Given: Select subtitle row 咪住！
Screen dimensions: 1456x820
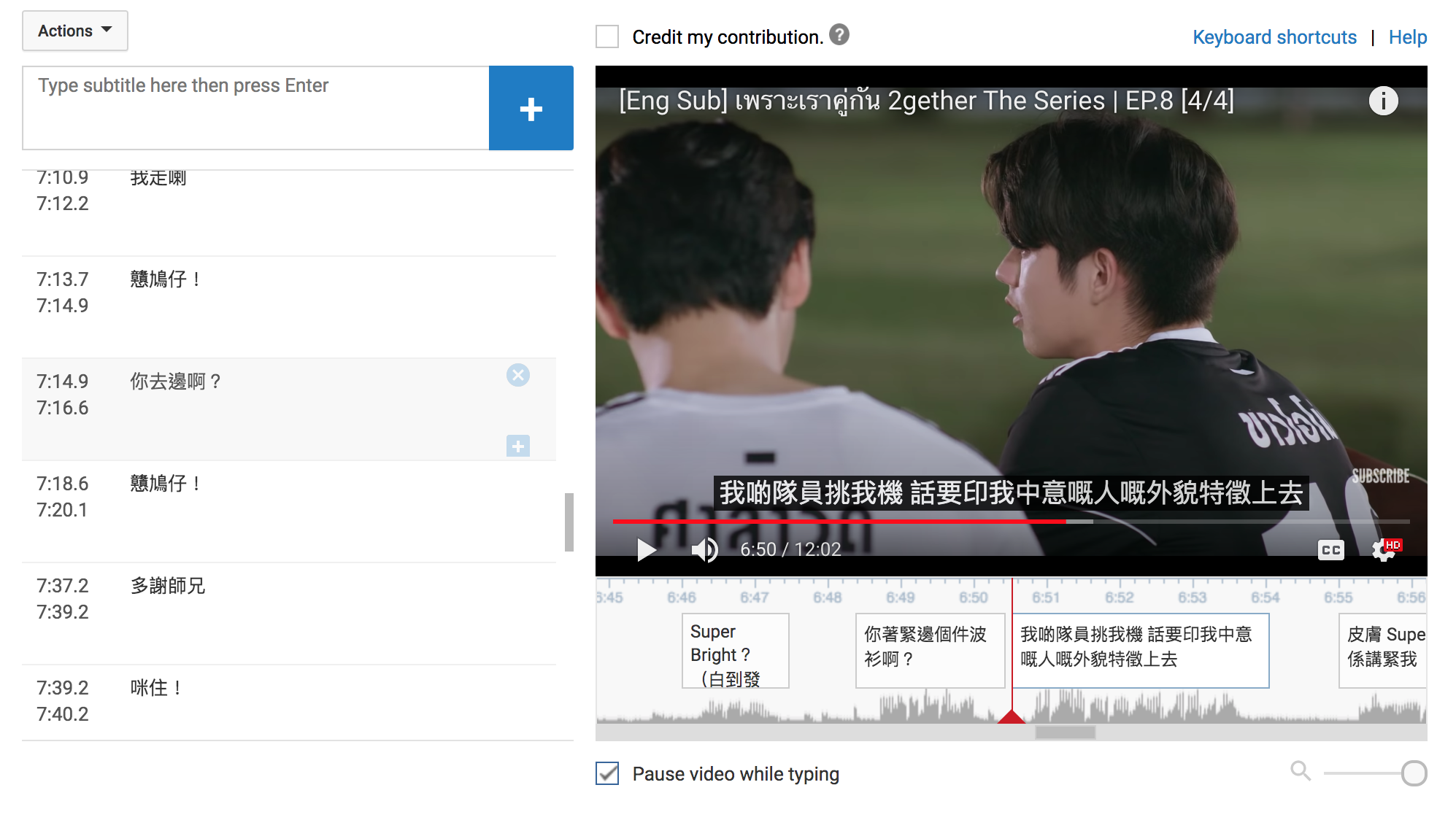Looking at the screenshot, I should click(289, 703).
